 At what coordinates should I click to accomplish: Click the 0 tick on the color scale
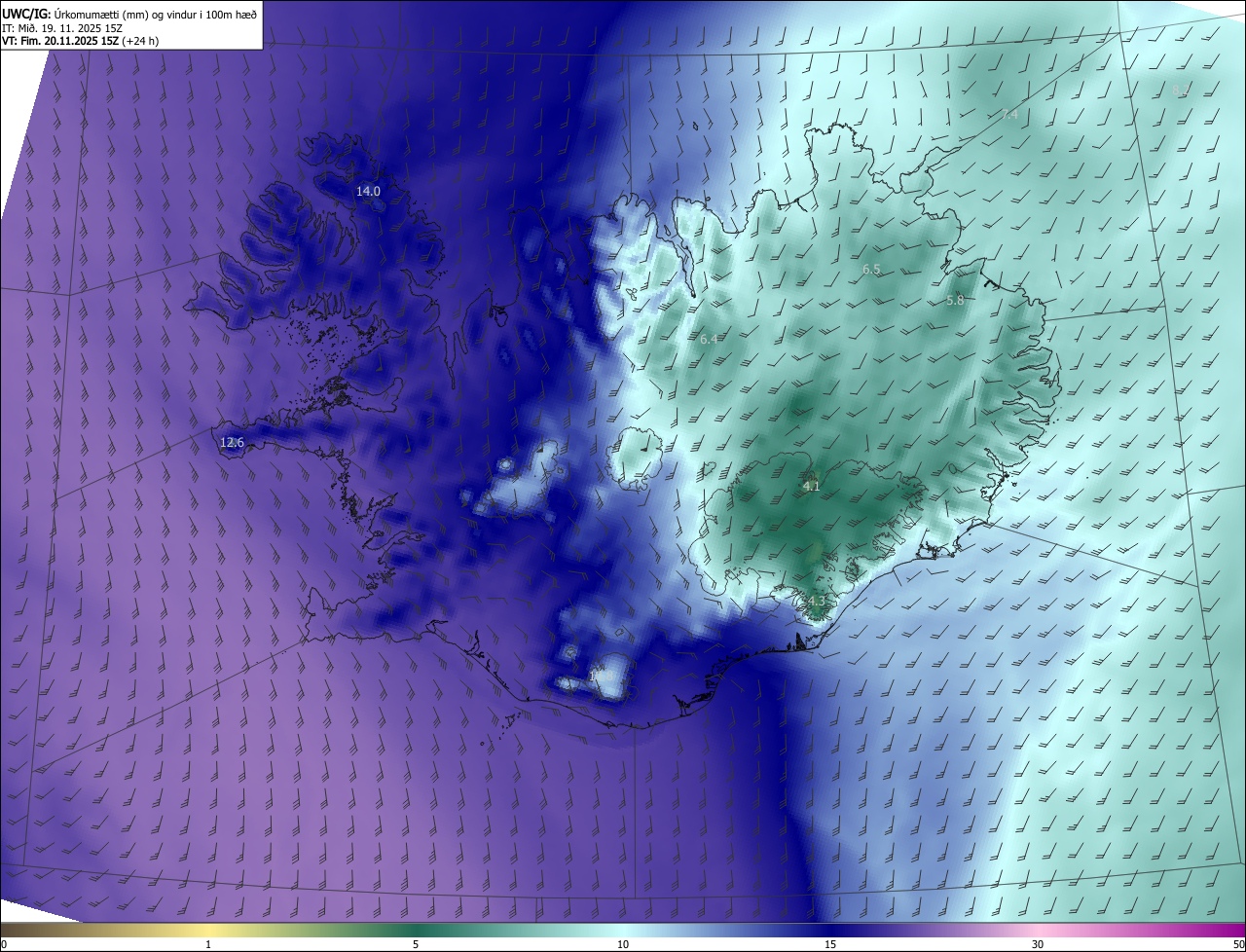[4, 944]
